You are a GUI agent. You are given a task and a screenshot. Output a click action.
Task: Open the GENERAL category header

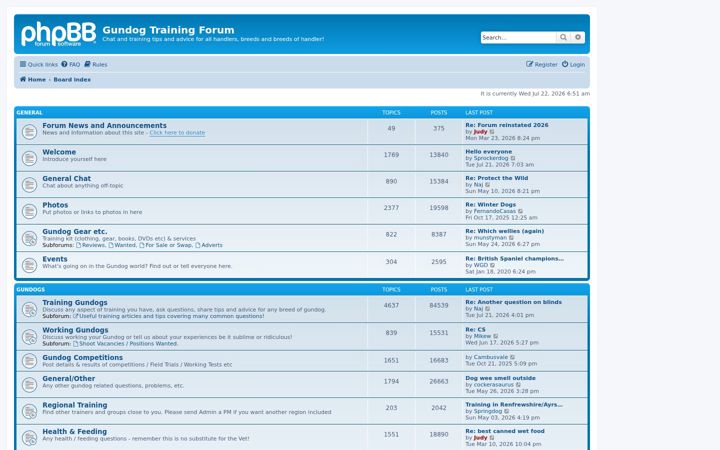tap(29, 112)
